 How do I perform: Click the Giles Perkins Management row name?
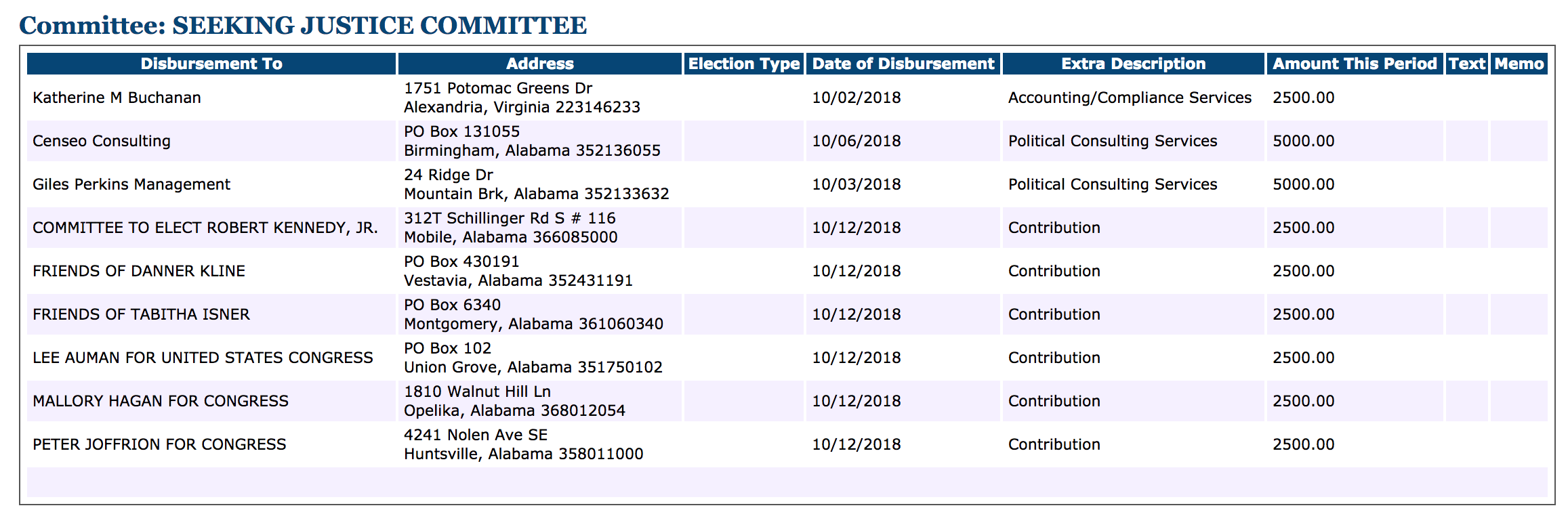click(x=131, y=184)
